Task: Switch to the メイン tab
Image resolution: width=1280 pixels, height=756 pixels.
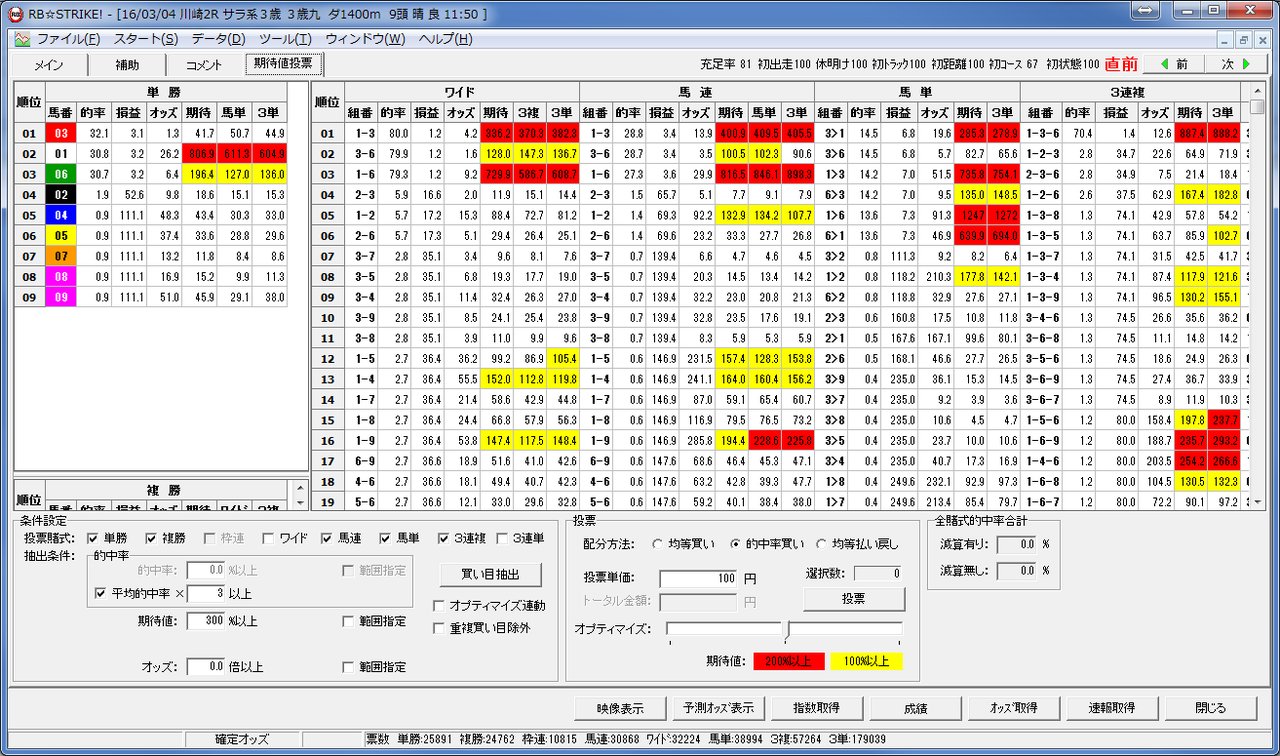Action: (49, 65)
